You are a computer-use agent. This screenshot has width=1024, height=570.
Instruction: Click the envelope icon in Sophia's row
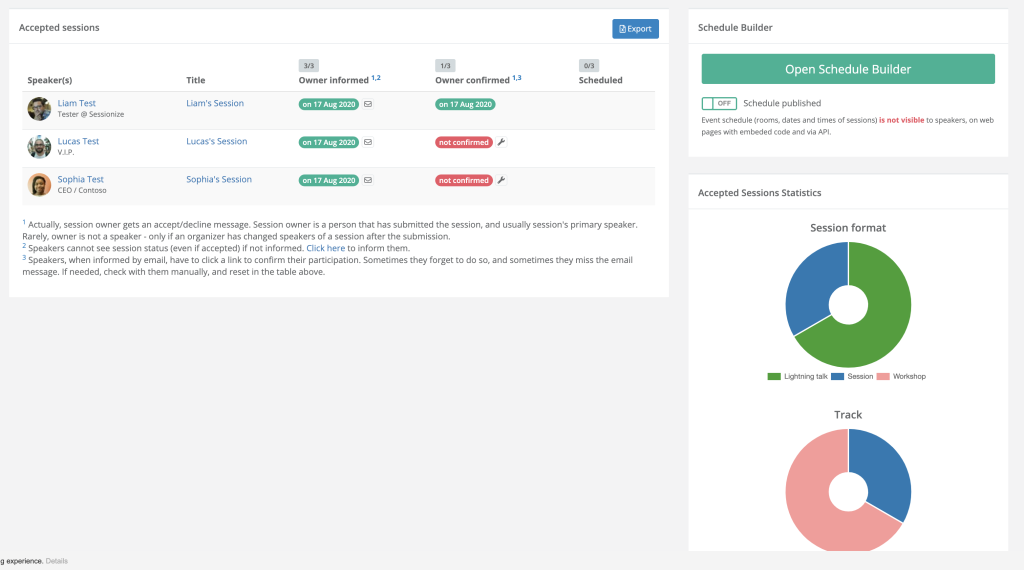(x=368, y=180)
